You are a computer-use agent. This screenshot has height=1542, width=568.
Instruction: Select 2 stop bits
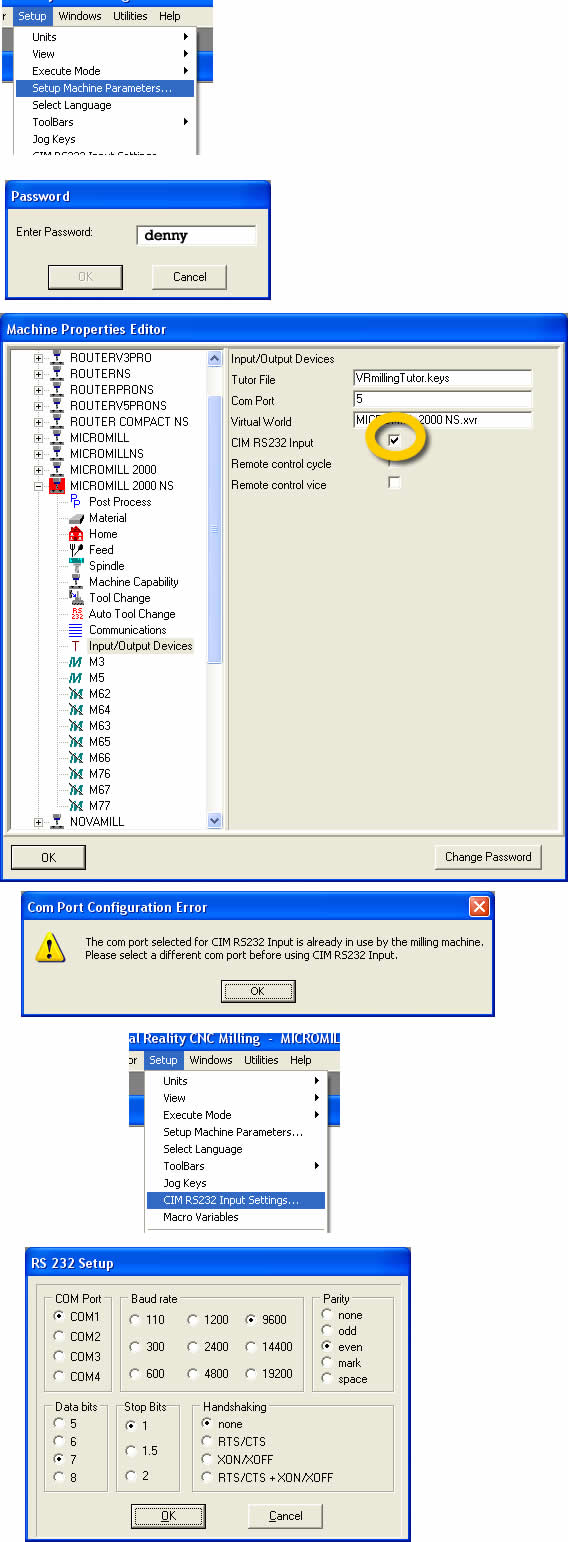pyautogui.click(x=131, y=1476)
